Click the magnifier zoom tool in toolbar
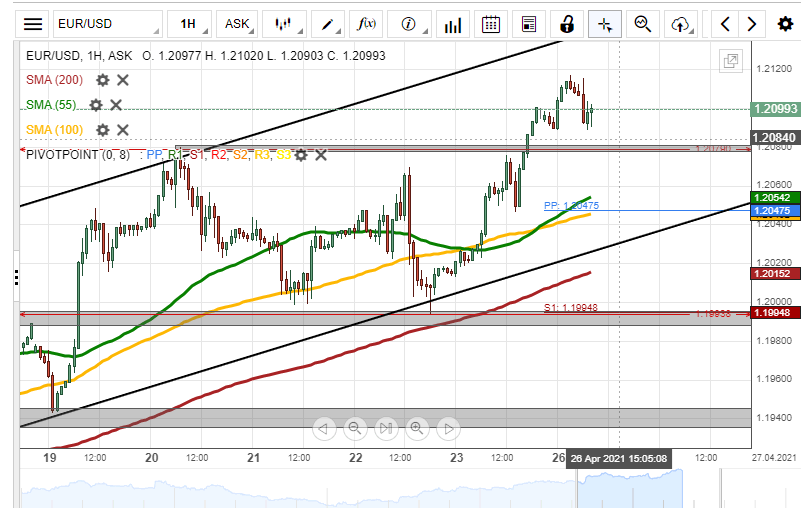809x508 pixels. click(643, 24)
